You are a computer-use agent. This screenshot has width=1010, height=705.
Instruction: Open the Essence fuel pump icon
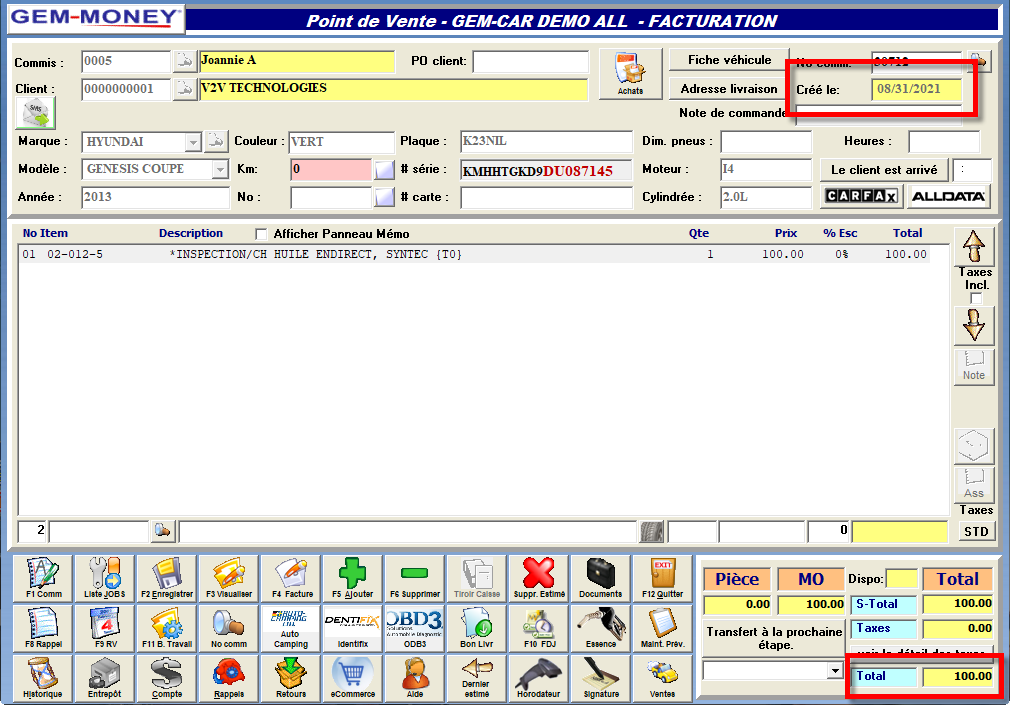[600, 628]
